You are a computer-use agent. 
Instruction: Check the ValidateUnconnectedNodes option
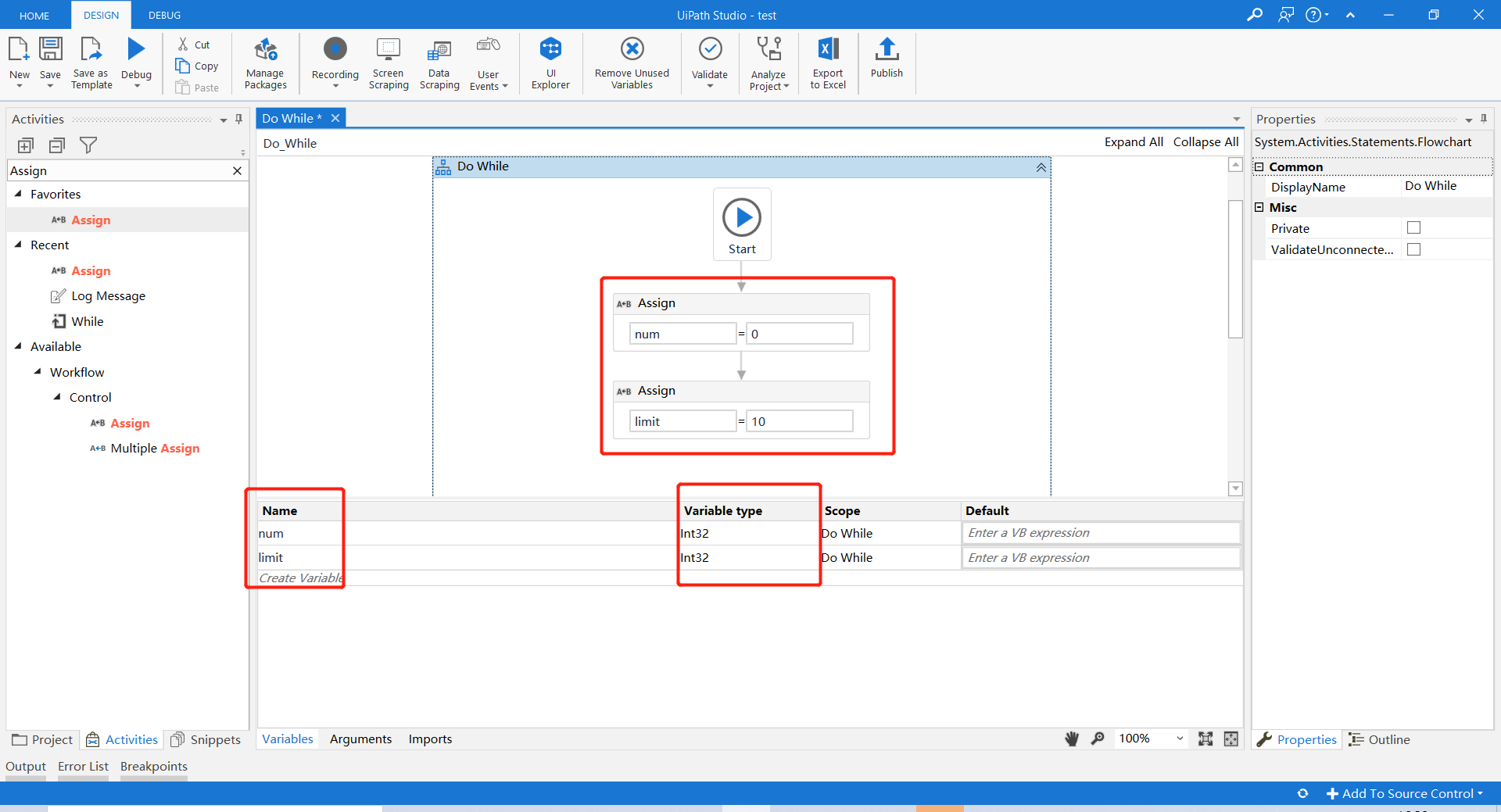click(1414, 249)
